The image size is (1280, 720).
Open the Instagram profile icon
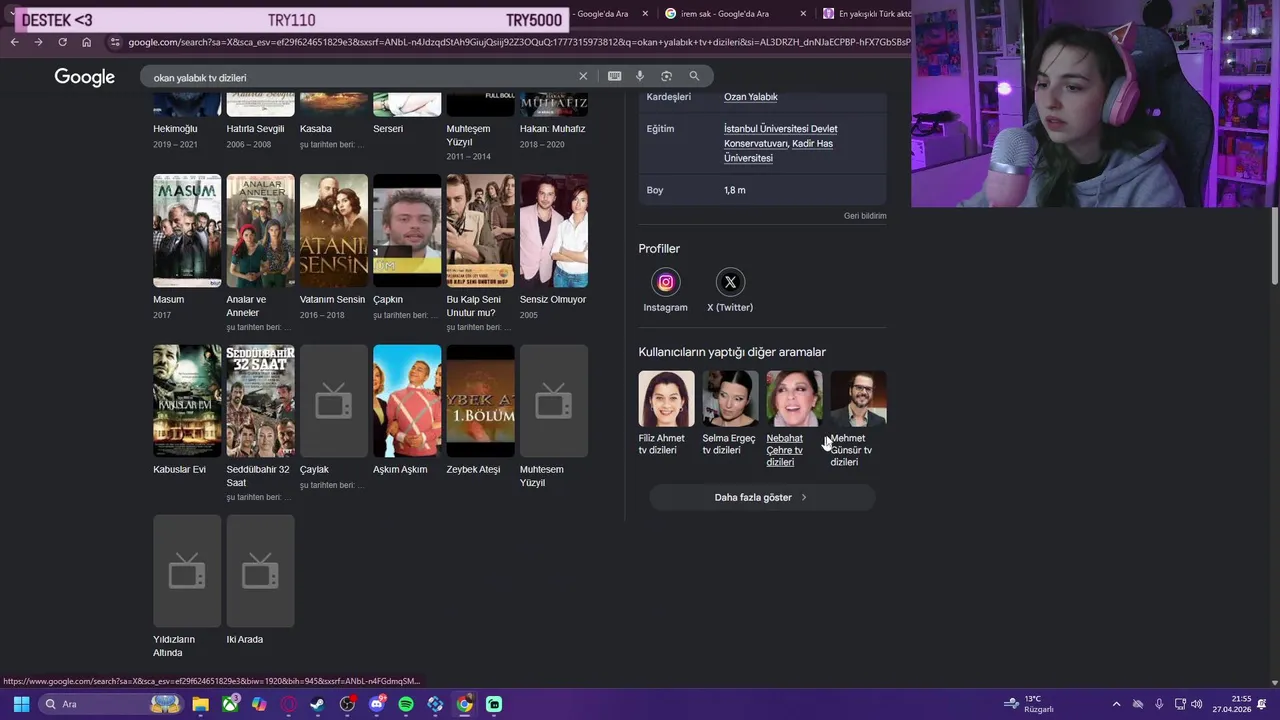tap(665, 282)
